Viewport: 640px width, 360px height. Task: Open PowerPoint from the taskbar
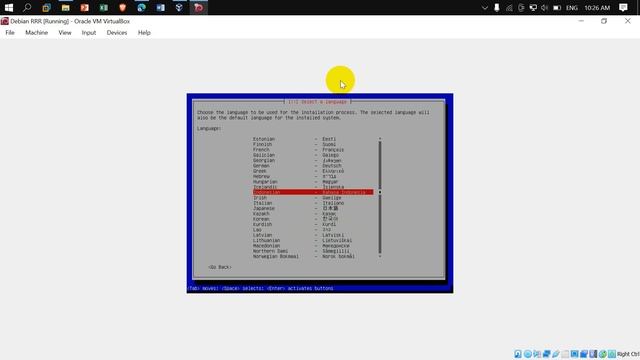click(x=84, y=7)
